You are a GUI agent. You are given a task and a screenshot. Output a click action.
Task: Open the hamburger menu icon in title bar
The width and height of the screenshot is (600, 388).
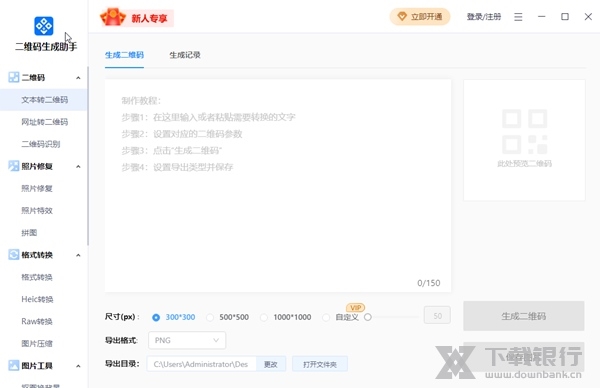(x=518, y=17)
